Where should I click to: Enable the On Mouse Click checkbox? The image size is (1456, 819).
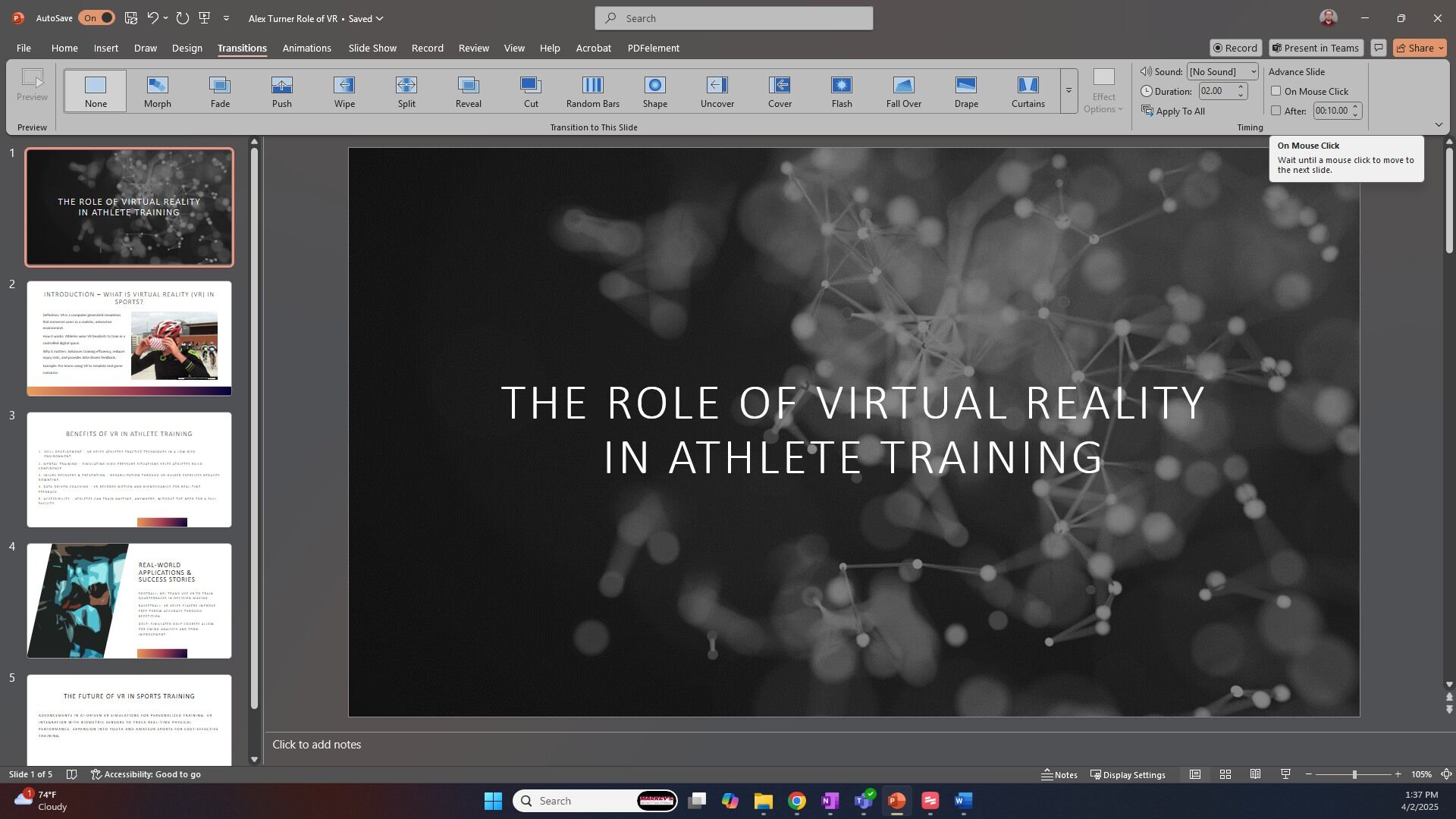point(1276,91)
